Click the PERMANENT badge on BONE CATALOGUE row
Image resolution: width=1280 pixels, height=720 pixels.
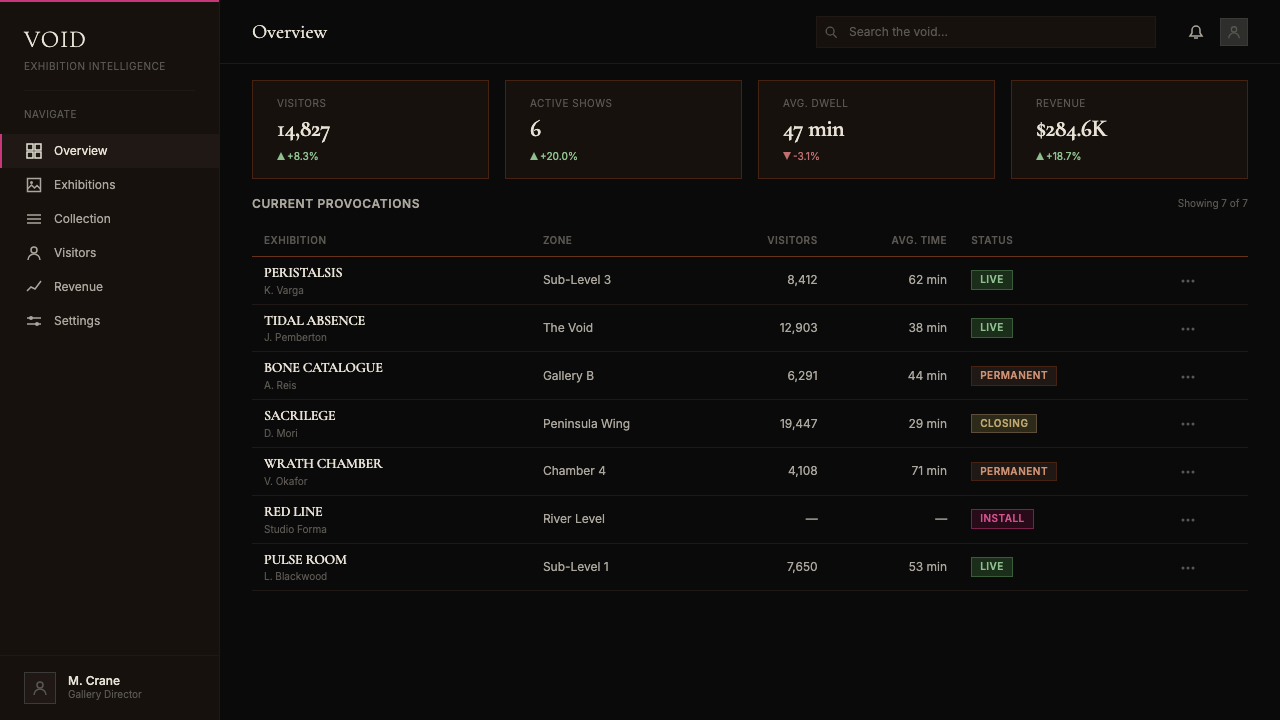(x=1014, y=376)
